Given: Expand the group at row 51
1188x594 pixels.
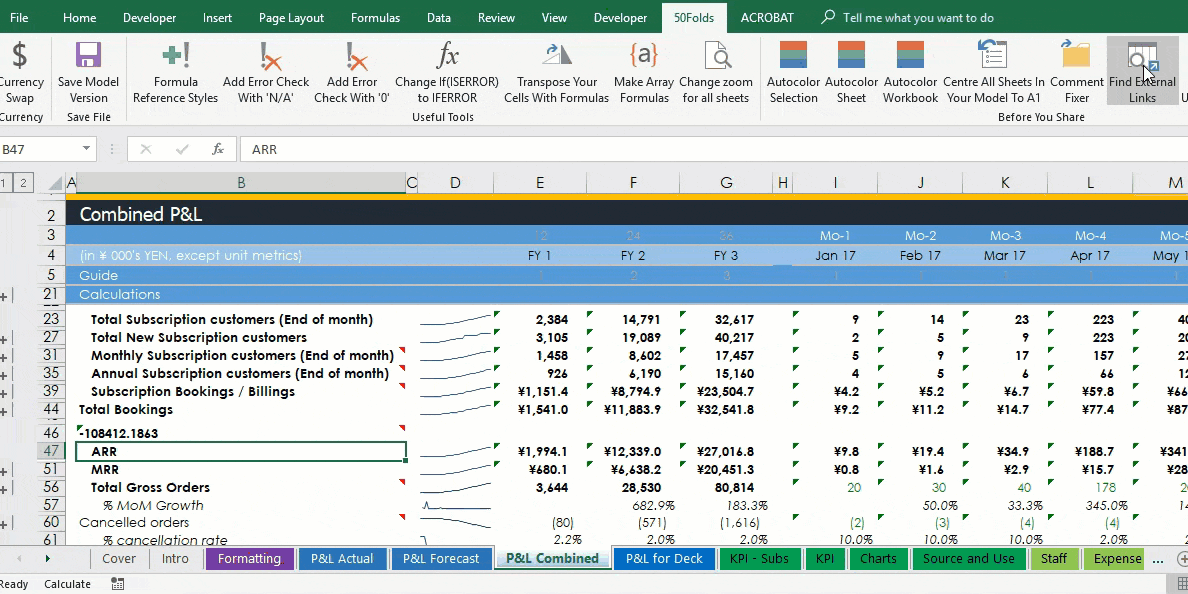Looking at the screenshot, I should (5, 471).
